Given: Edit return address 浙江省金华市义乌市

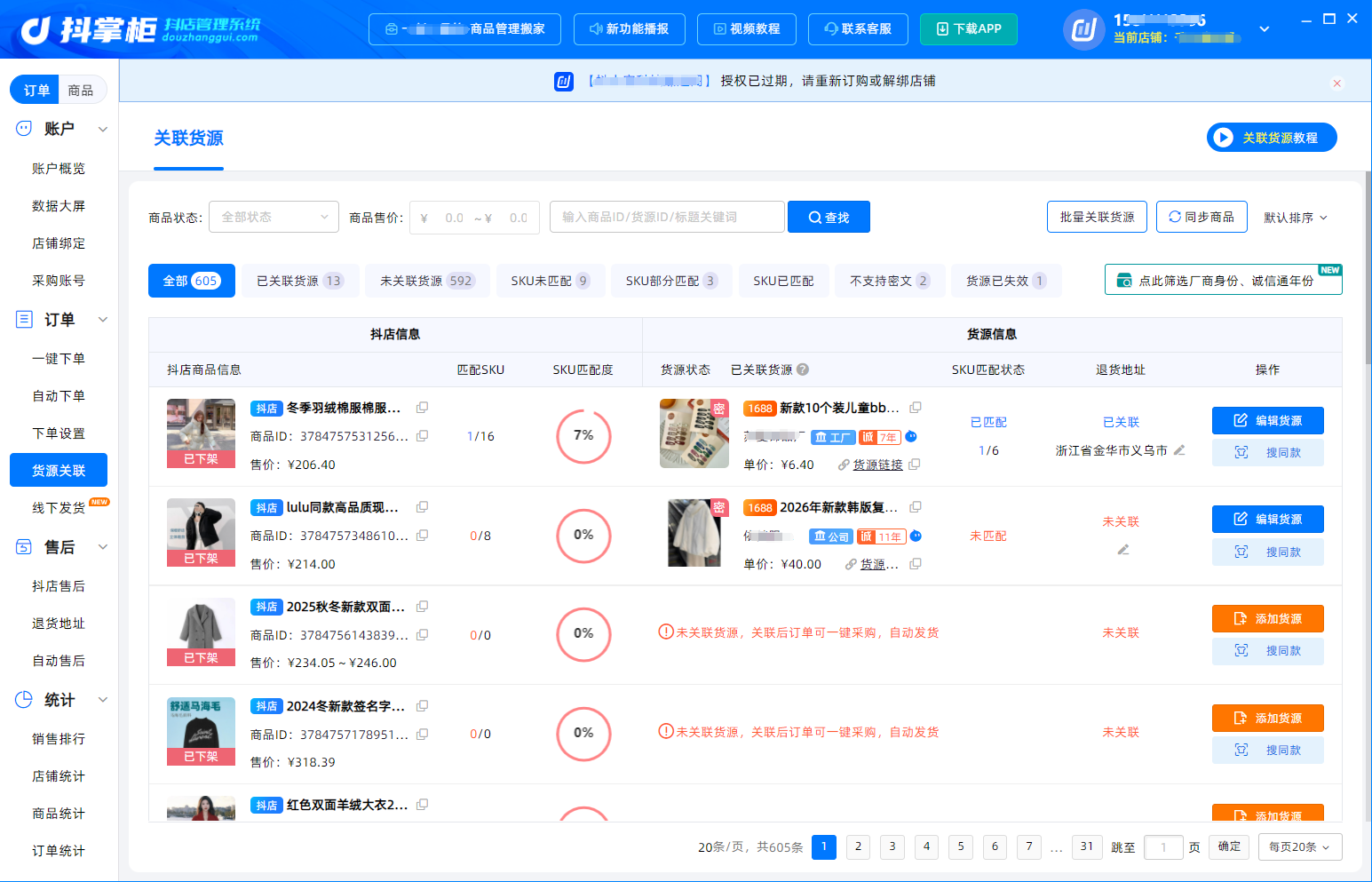Looking at the screenshot, I should pyautogui.click(x=1179, y=450).
